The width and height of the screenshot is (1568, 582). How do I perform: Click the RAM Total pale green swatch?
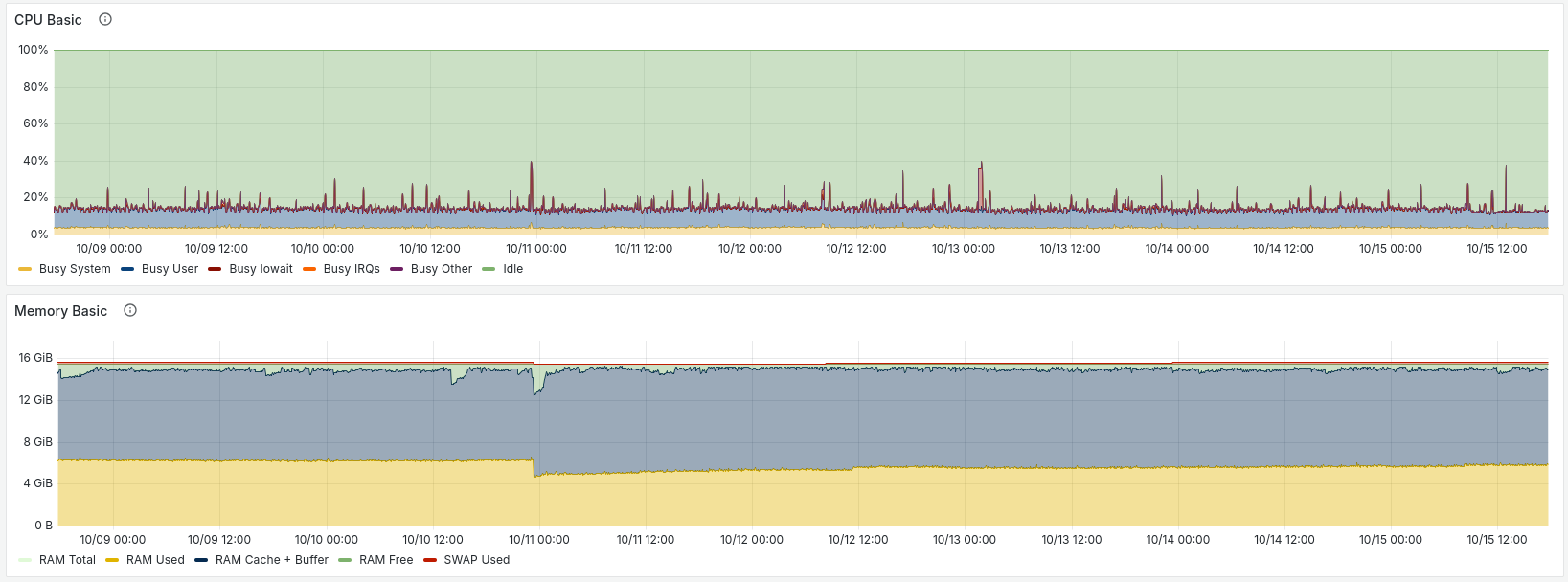pos(25,560)
